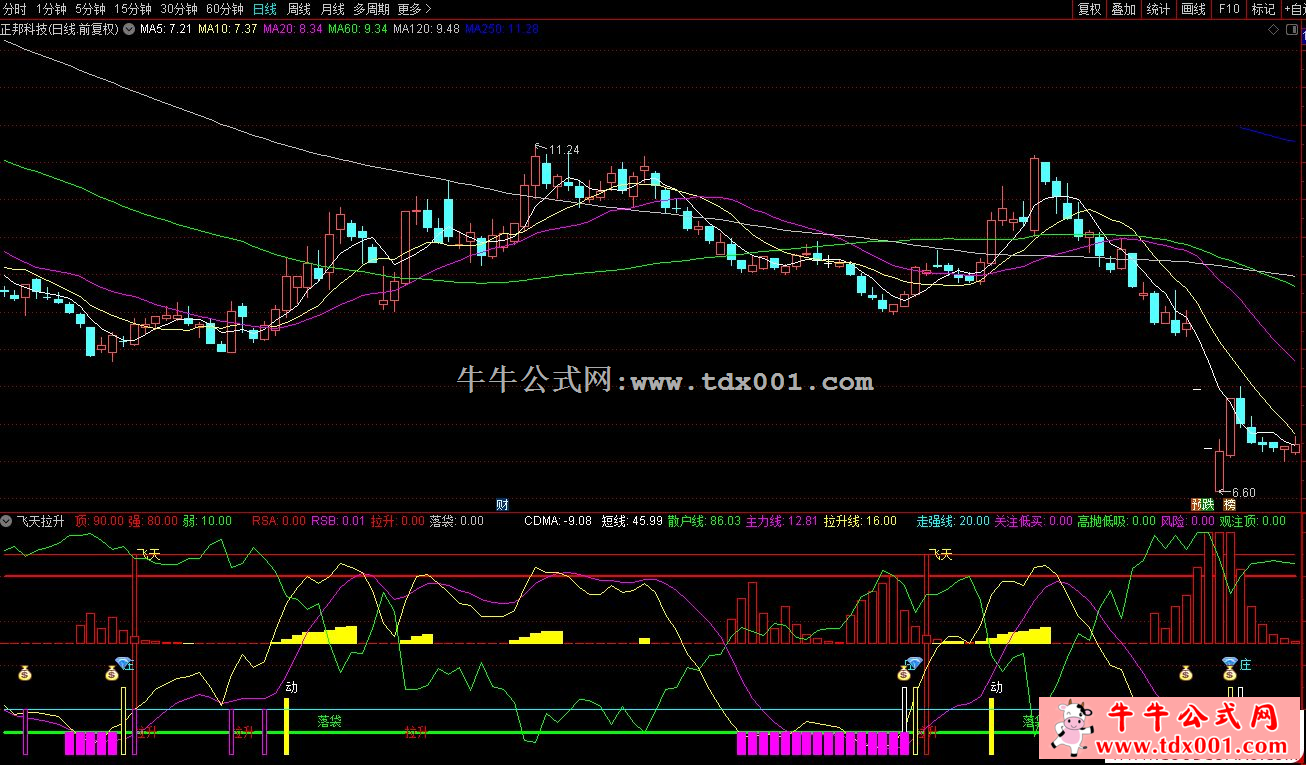
Task: Click the MA10: 7.37 indicator label
Action: tap(227, 29)
